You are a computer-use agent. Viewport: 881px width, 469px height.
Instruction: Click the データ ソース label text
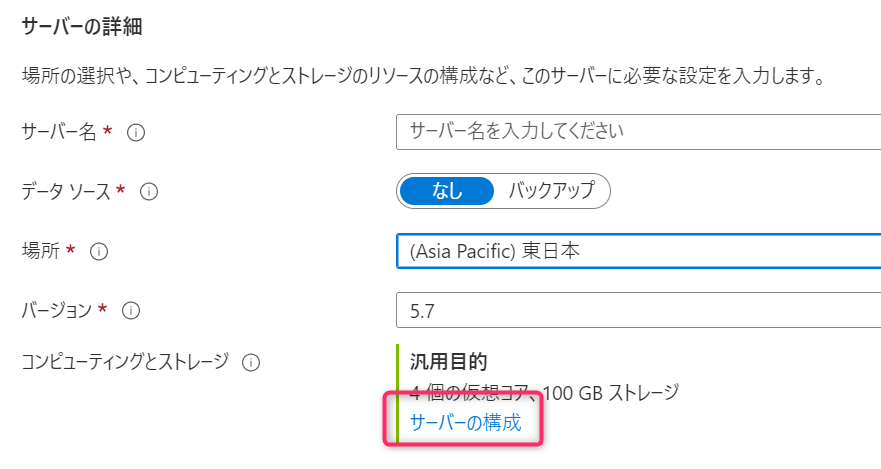[66, 192]
